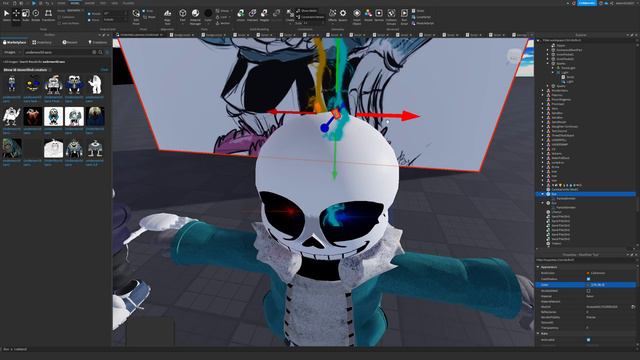Toggle the DoubleSided property checkbox

(588, 291)
